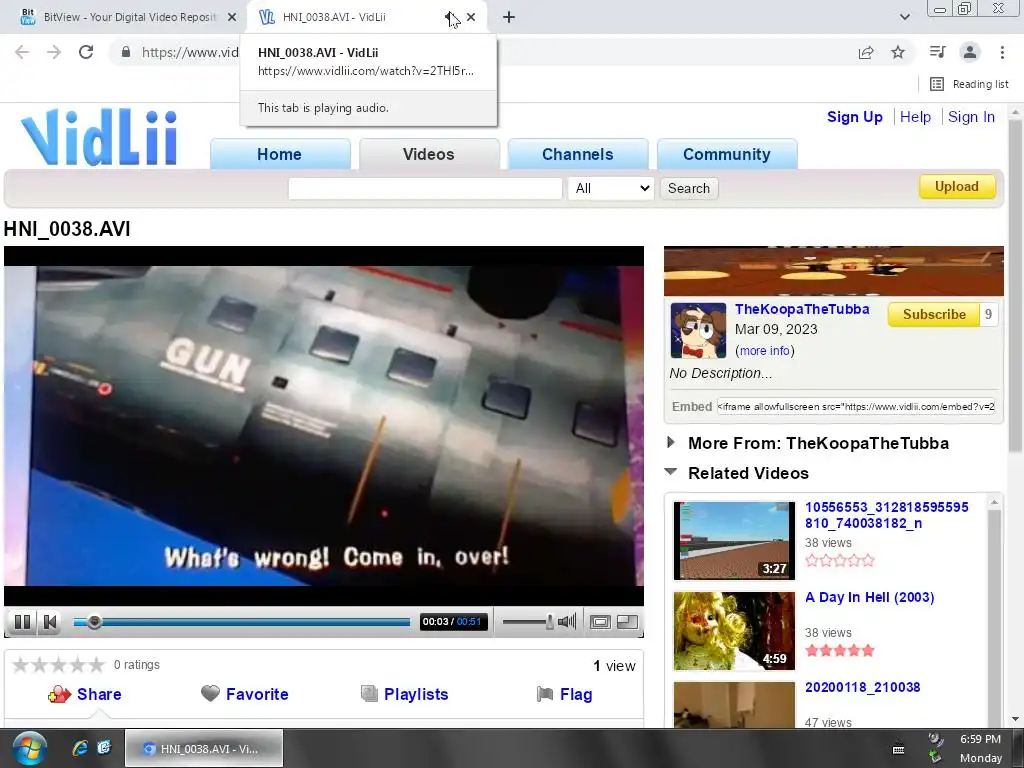Open the taskbar on-screen keyboard icon
Screen dimensions: 1024x768
tap(899, 749)
